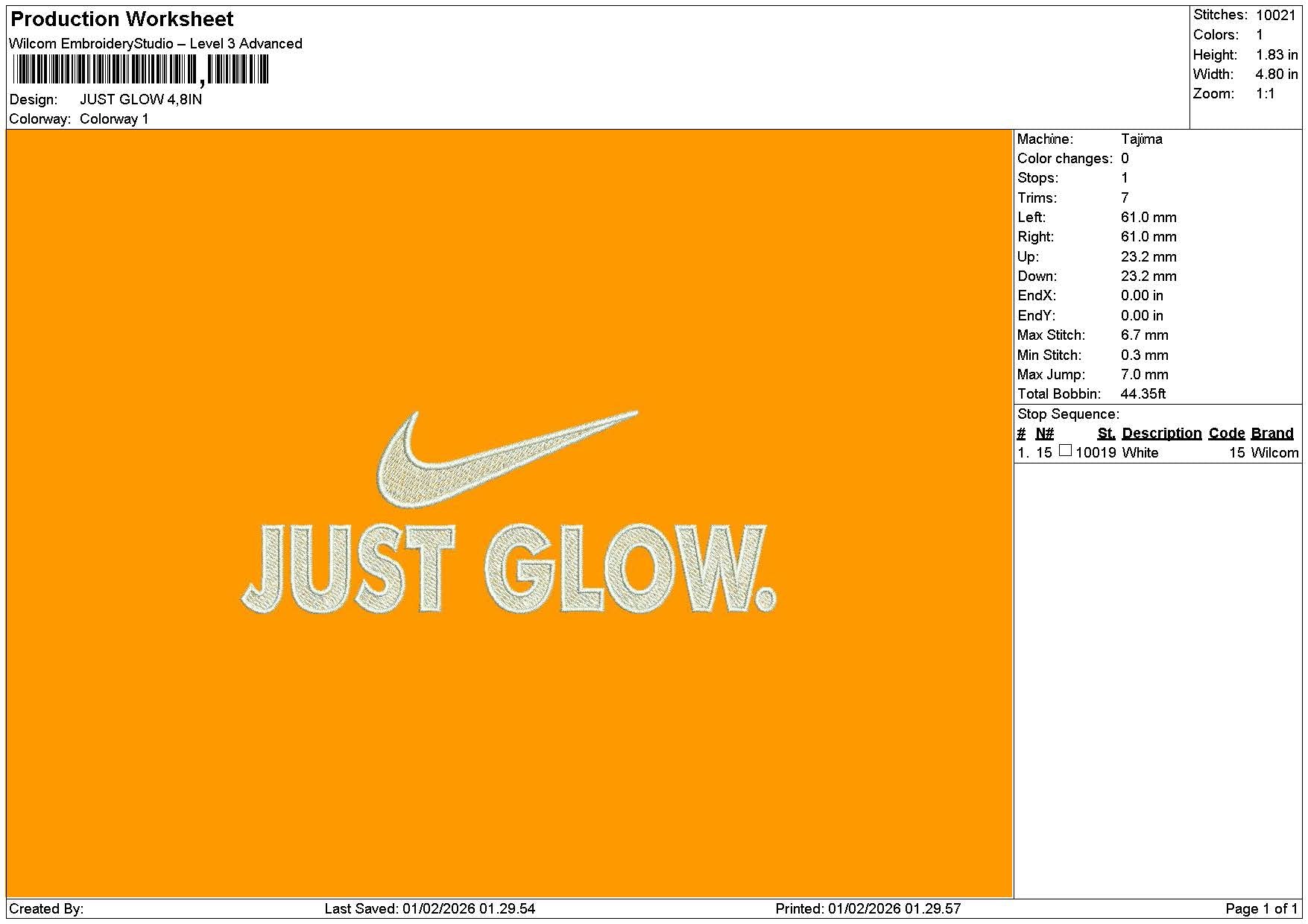1308x924 pixels.
Task: Select the Up value "23.2 mm"
Action: tap(1149, 257)
